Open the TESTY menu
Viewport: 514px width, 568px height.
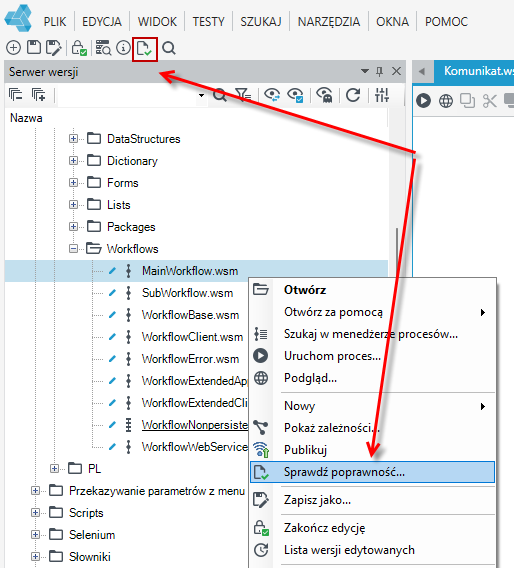pyautogui.click(x=209, y=22)
